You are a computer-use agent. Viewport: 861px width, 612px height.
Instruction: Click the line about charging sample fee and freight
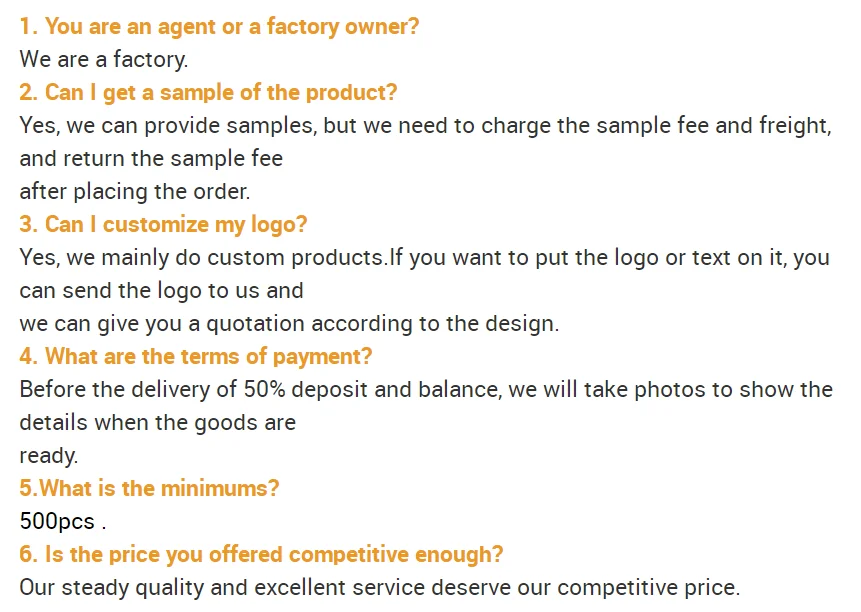[x=425, y=126]
